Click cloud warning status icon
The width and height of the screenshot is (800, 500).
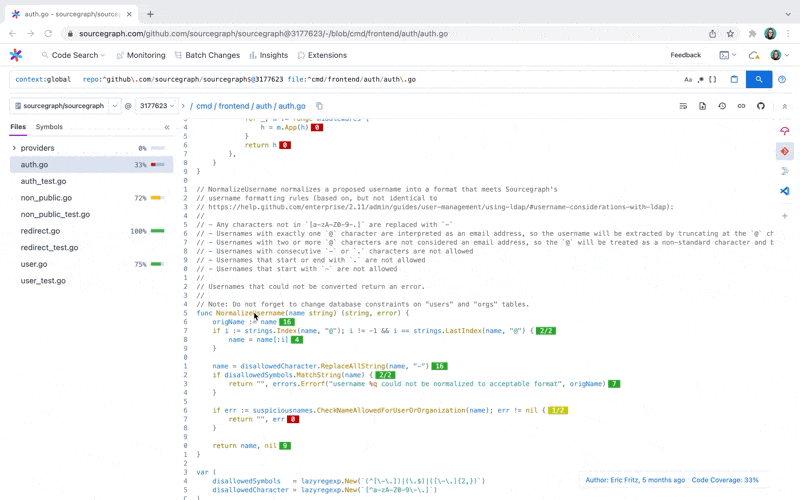click(x=754, y=55)
